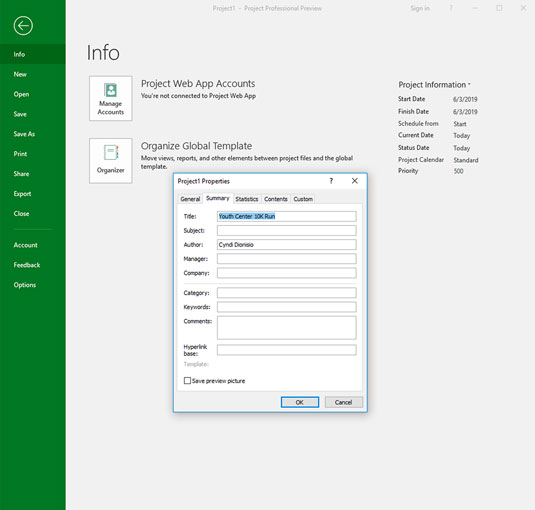Switch to the General tab
The height and width of the screenshot is (510, 535).
190,199
